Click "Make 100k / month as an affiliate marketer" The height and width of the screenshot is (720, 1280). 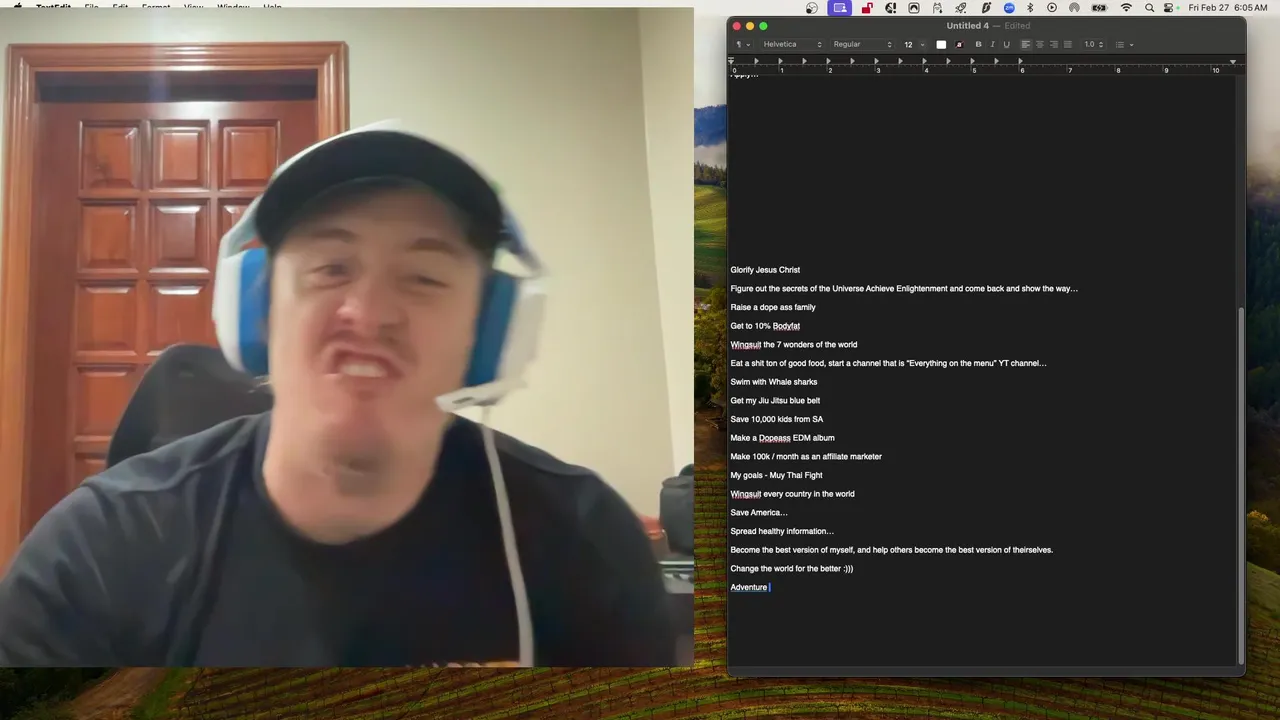[x=806, y=457]
